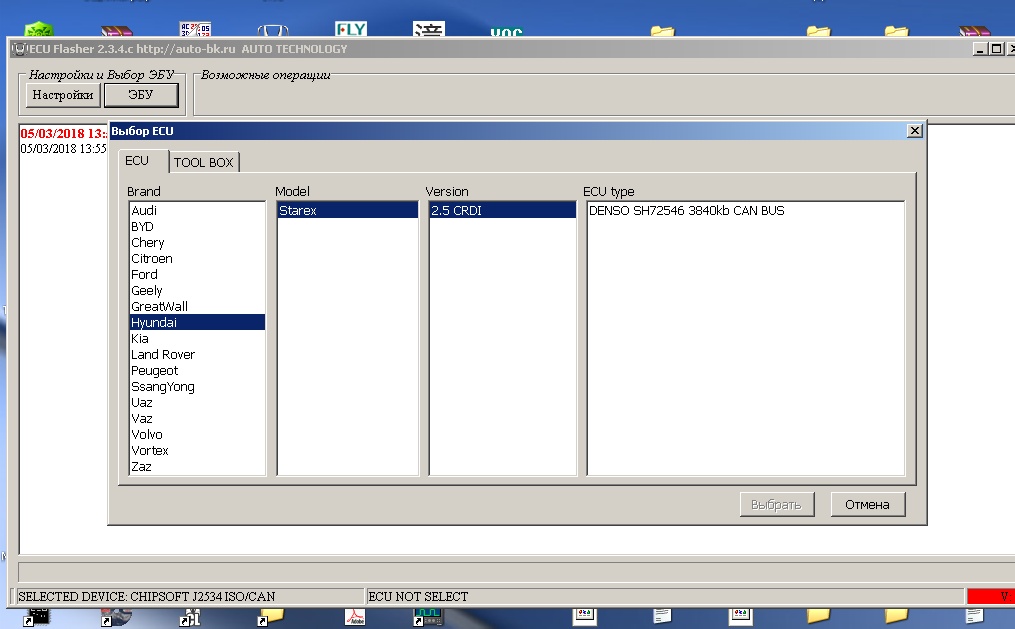Select Vortex in the Brand list

click(197, 450)
